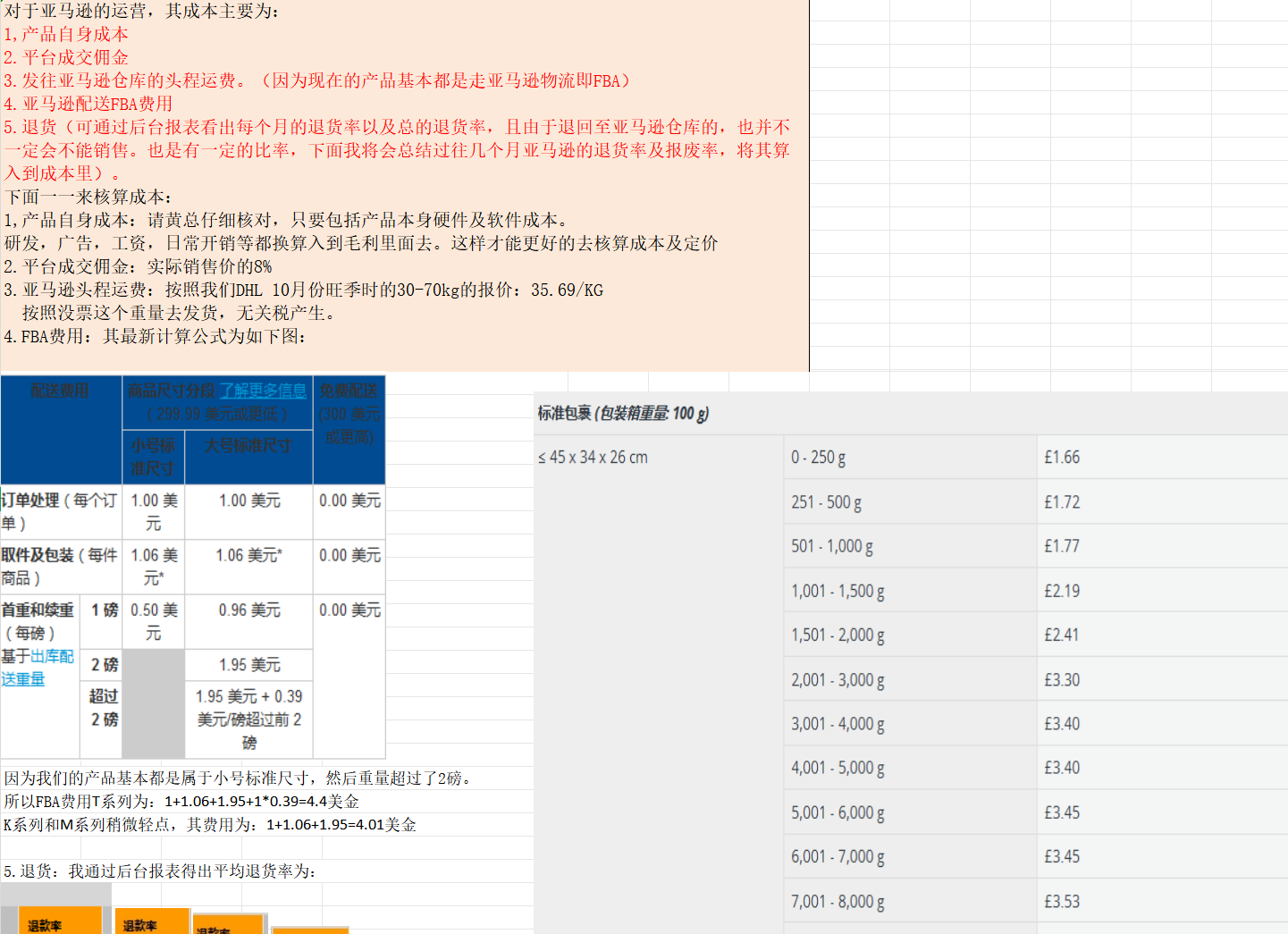Select K系列和M系列 line with 4.01美金

pyautogui.click(x=210, y=825)
